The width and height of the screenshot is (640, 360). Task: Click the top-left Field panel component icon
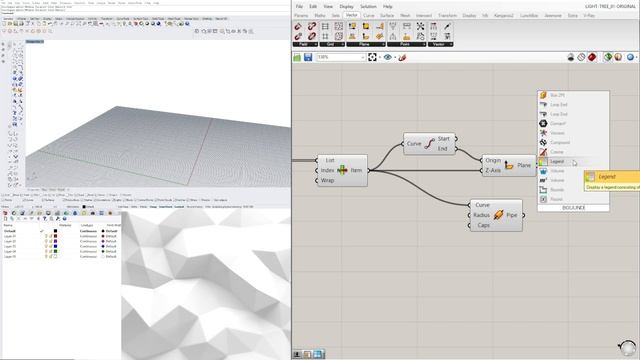pos(298,27)
